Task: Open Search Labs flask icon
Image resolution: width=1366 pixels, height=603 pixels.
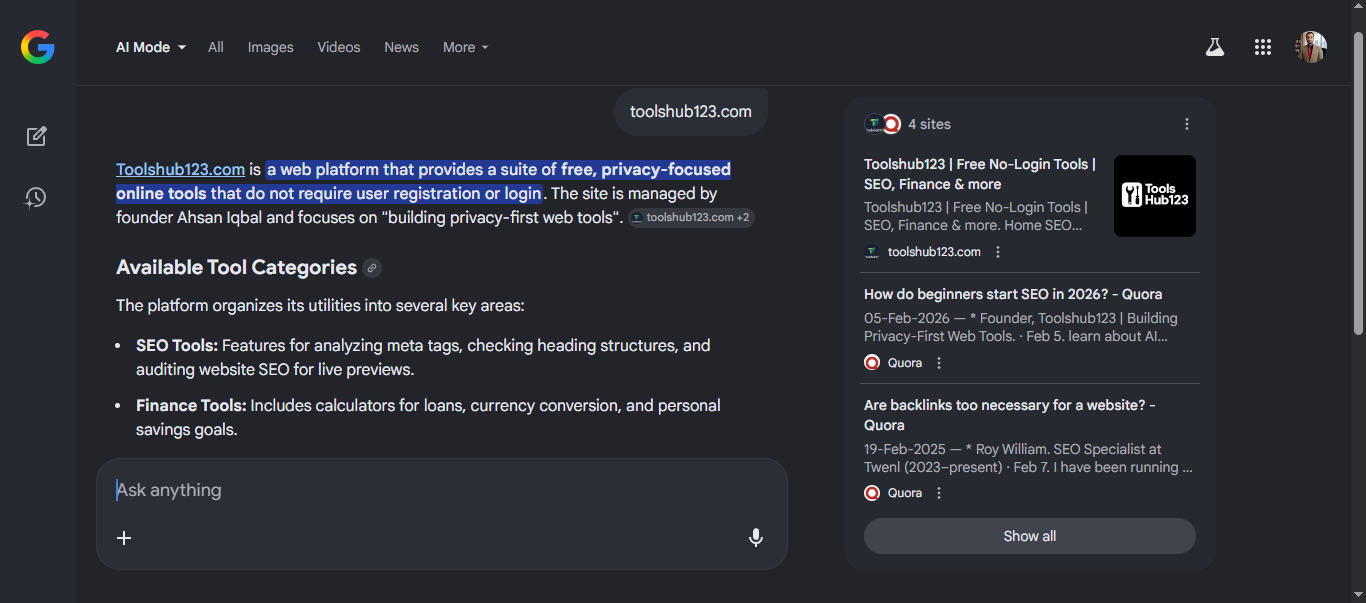Action: pyautogui.click(x=1215, y=47)
